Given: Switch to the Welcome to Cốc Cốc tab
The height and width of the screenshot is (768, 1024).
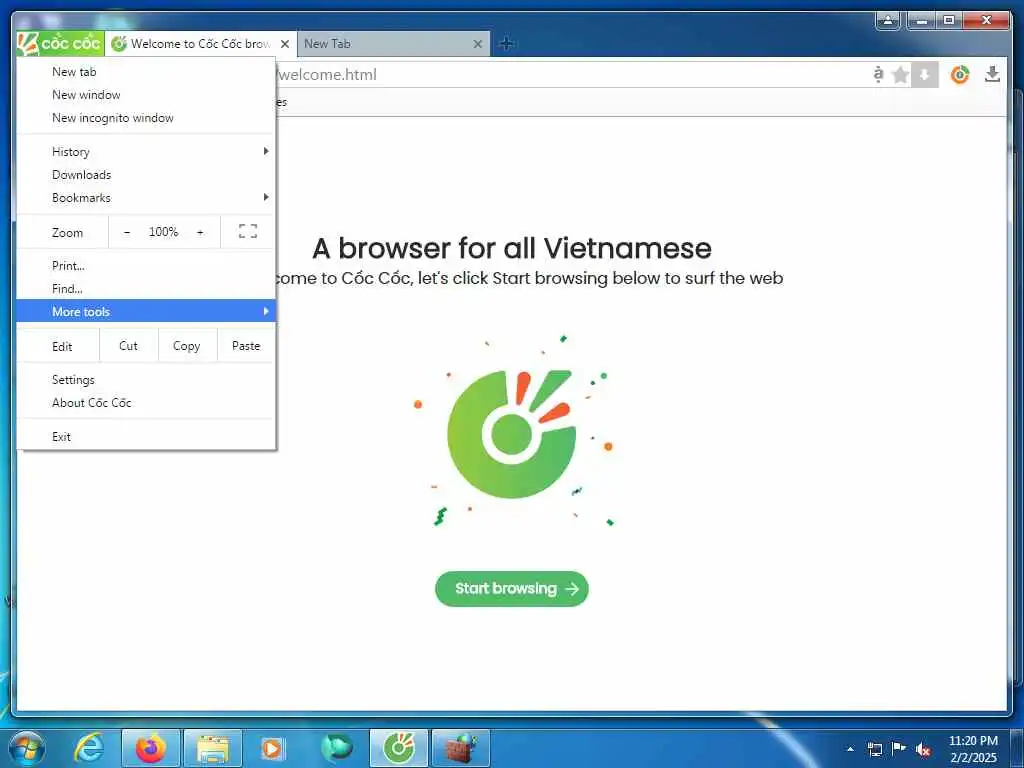Looking at the screenshot, I should click(x=200, y=44).
